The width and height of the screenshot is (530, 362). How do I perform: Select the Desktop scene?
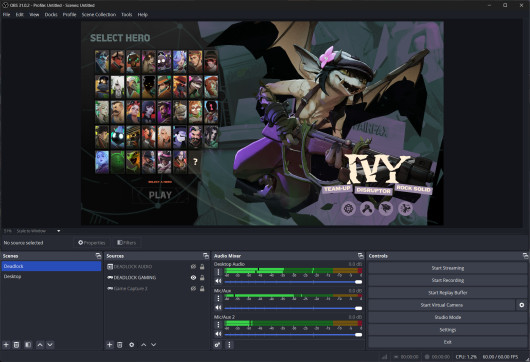tap(51, 276)
